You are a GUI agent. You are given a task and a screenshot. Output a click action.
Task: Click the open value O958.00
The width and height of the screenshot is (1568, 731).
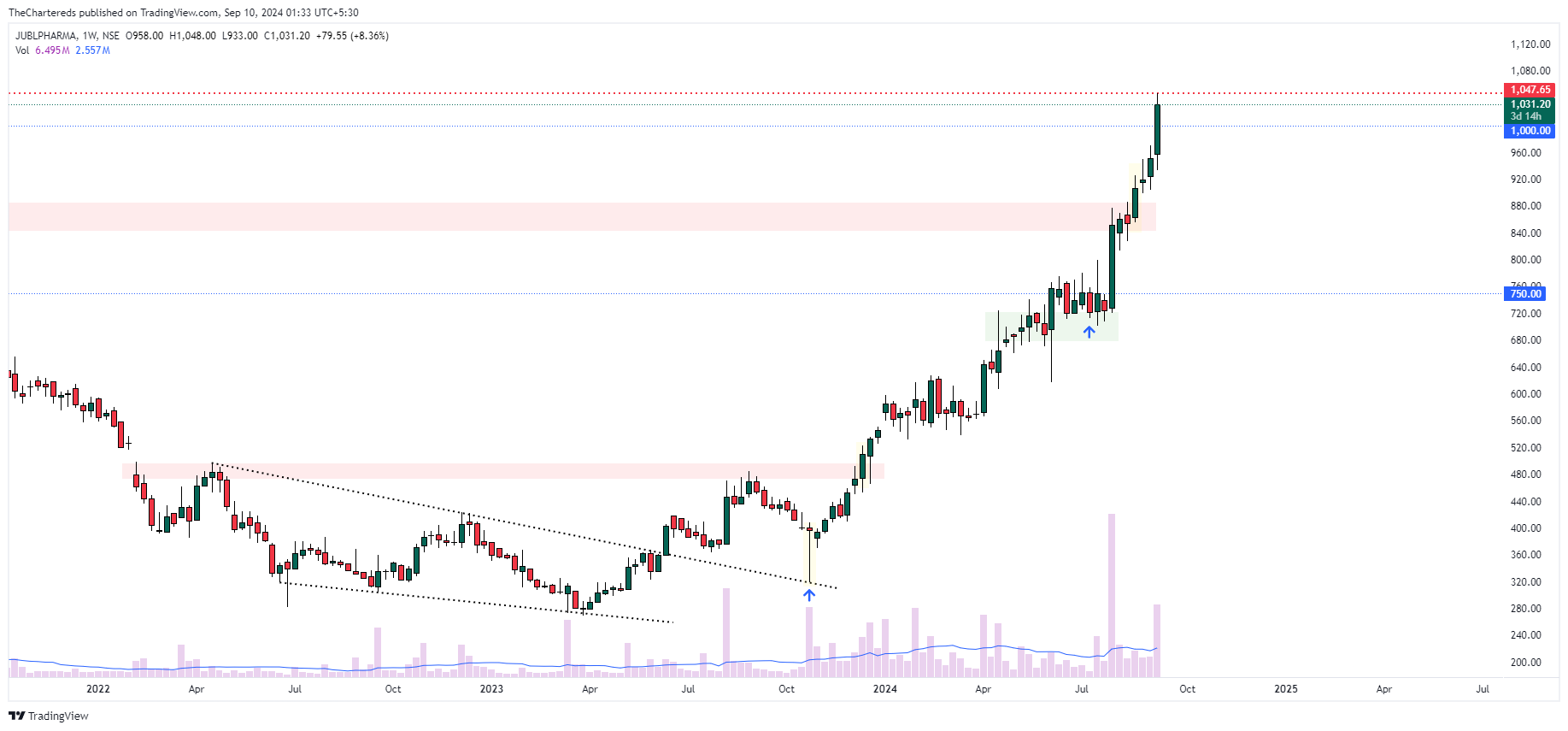click(144, 36)
